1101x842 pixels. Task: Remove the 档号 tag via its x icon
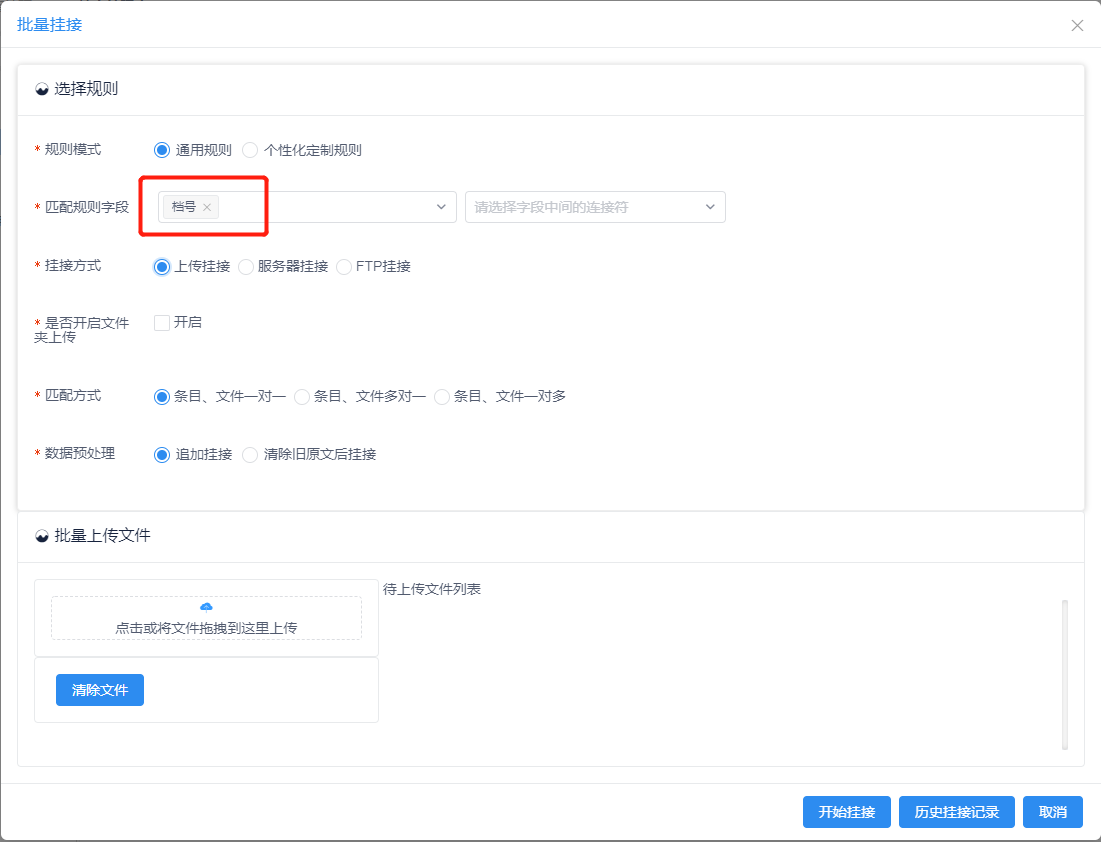click(x=207, y=207)
